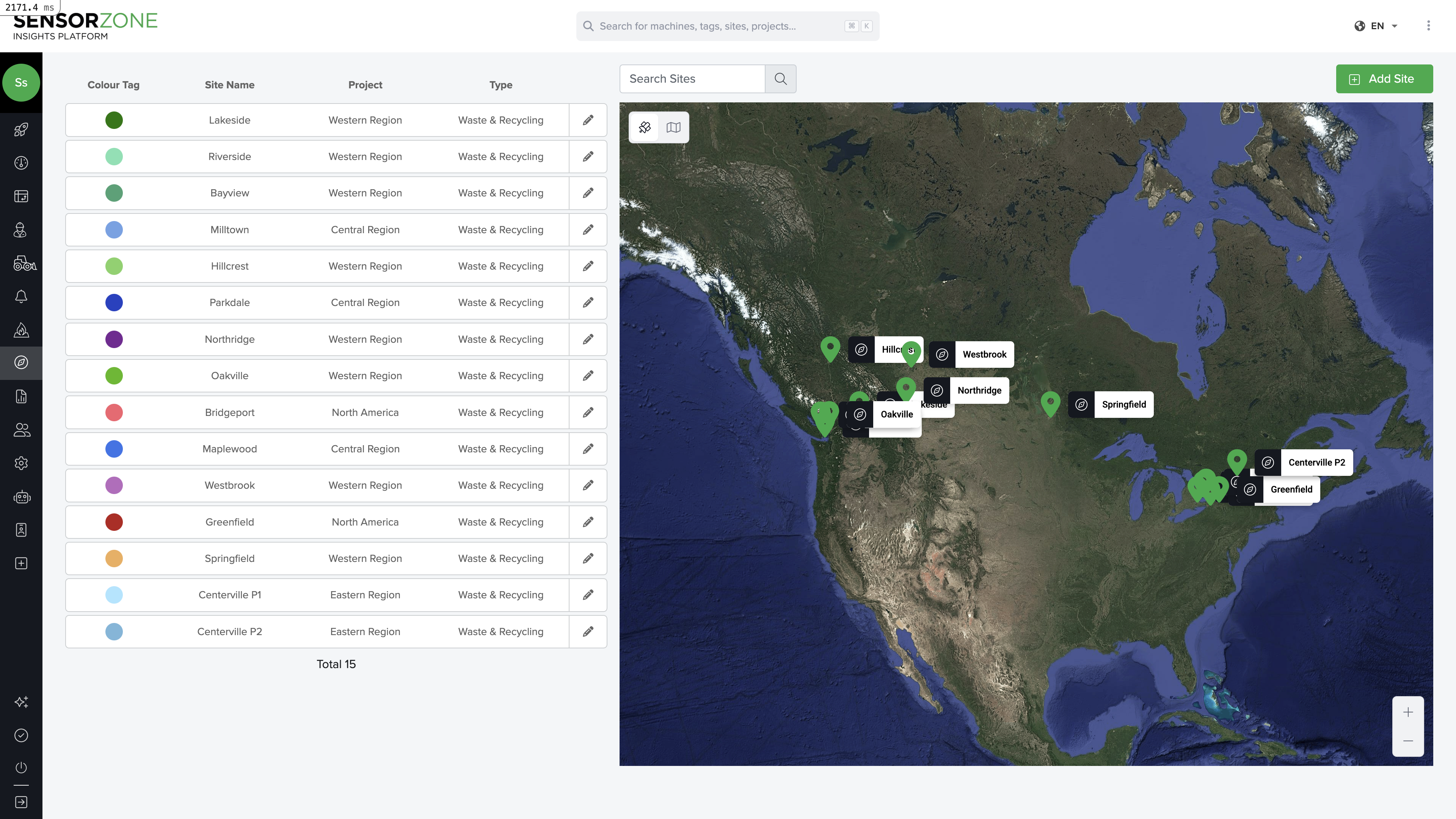Open the three-dot overflow menu top right
1456x819 pixels.
pos(1428,25)
